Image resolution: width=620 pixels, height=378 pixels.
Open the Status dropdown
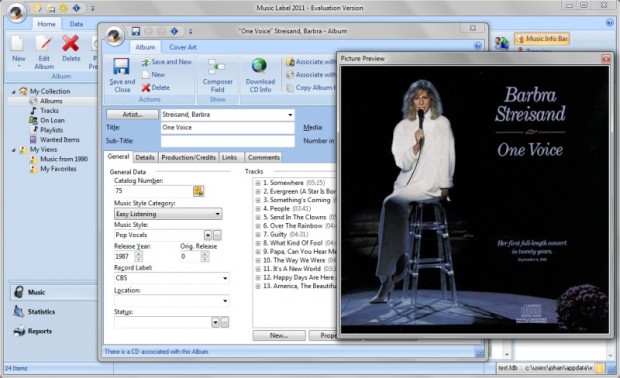tap(215, 323)
